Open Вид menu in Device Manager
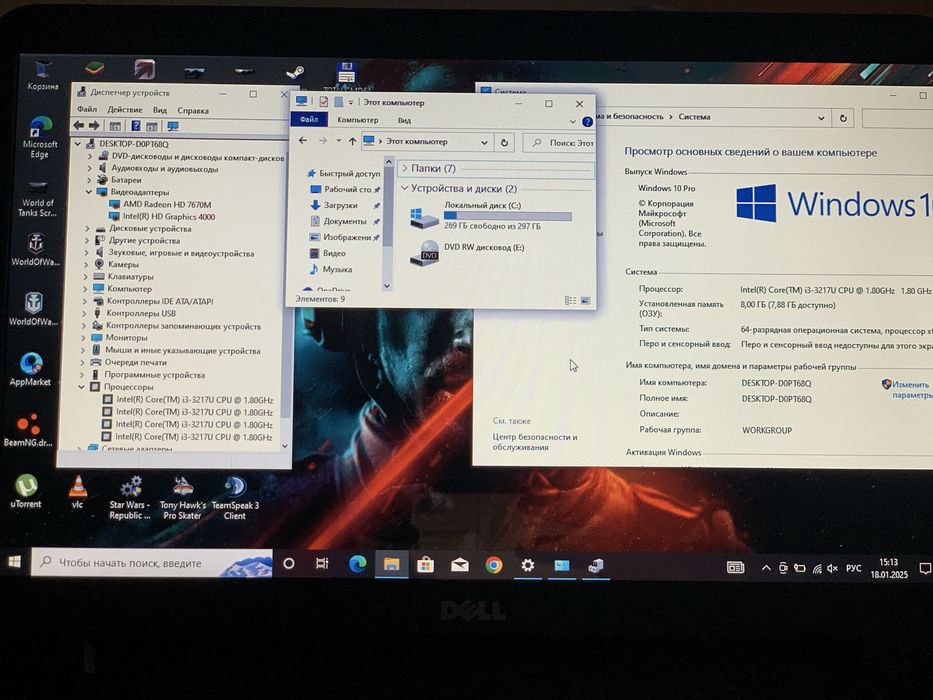This screenshot has width=933, height=700. click(x=159, y=110)
